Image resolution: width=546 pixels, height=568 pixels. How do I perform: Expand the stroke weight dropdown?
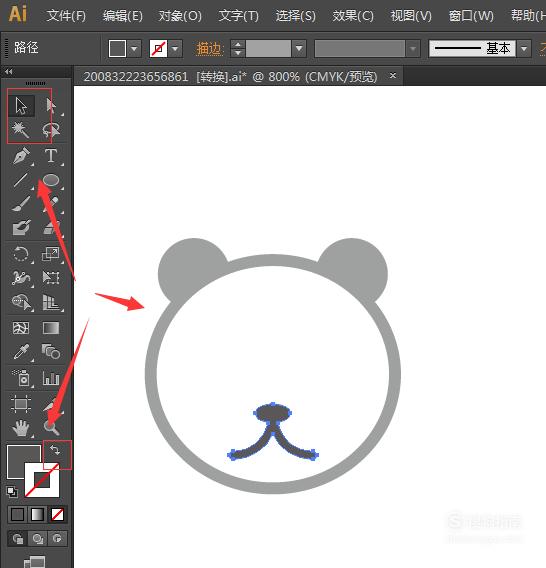pos(299,49)
